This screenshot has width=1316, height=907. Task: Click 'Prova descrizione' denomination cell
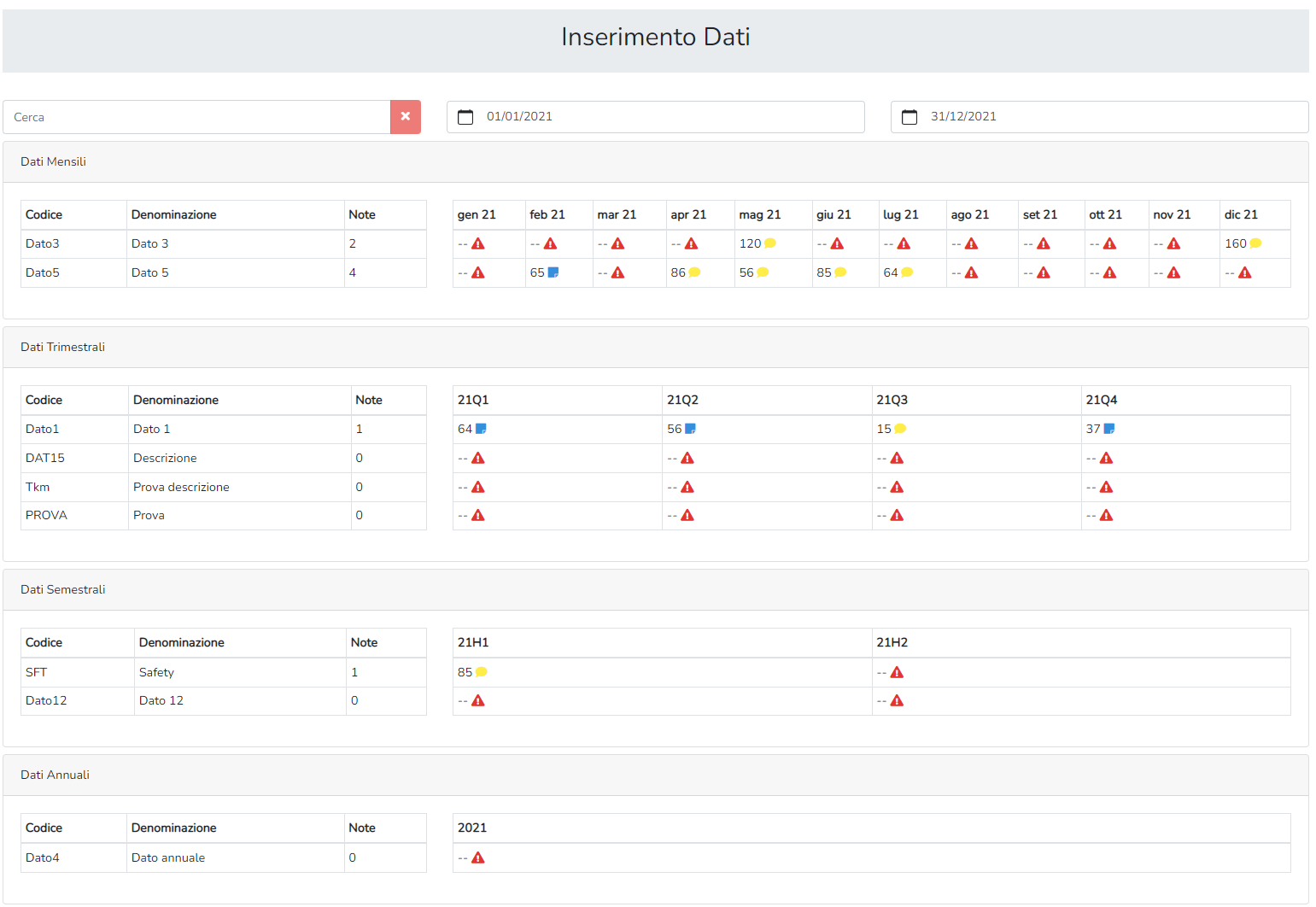click(240, 488)
